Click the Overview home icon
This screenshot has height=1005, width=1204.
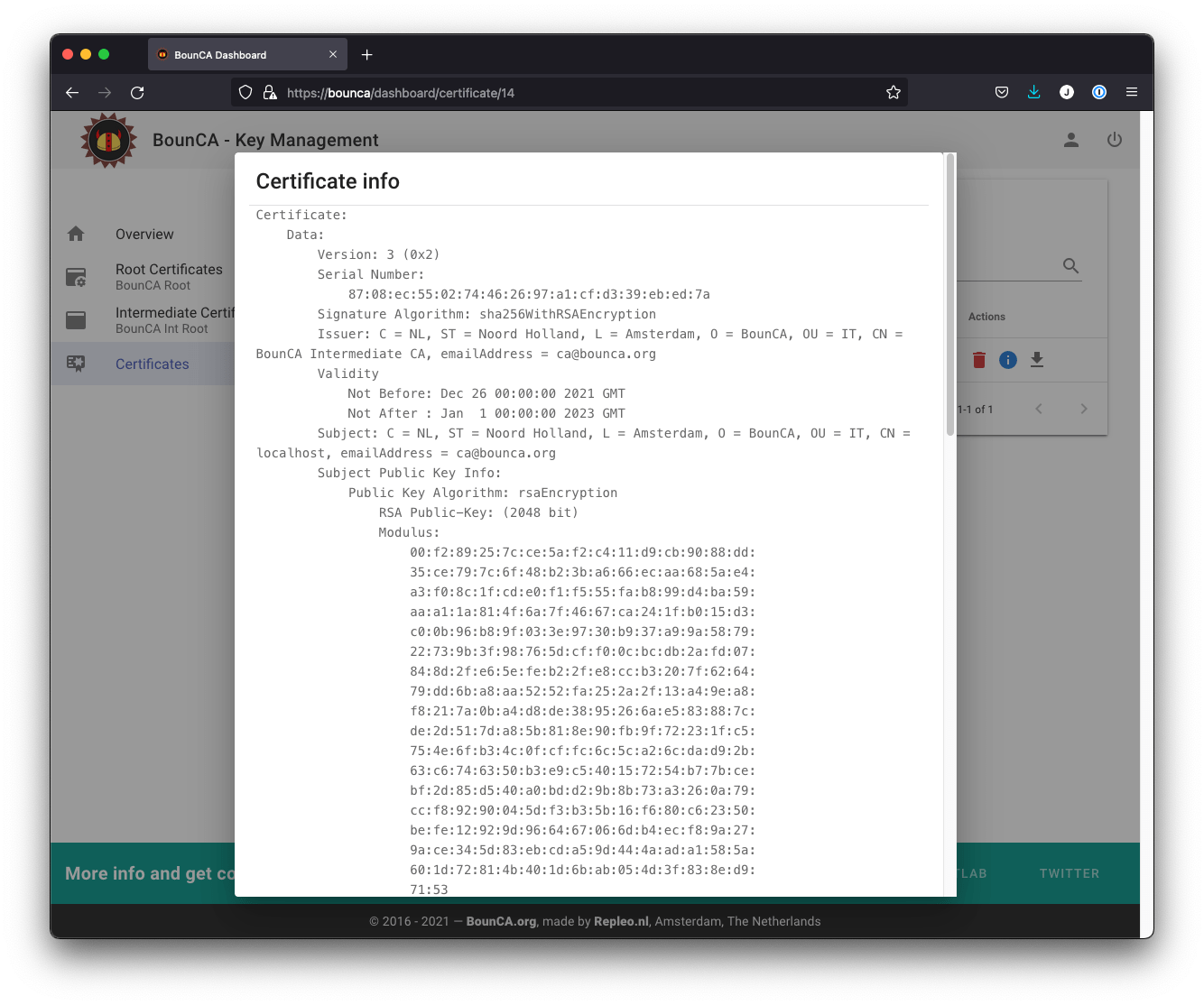click(x=76, y=234)
